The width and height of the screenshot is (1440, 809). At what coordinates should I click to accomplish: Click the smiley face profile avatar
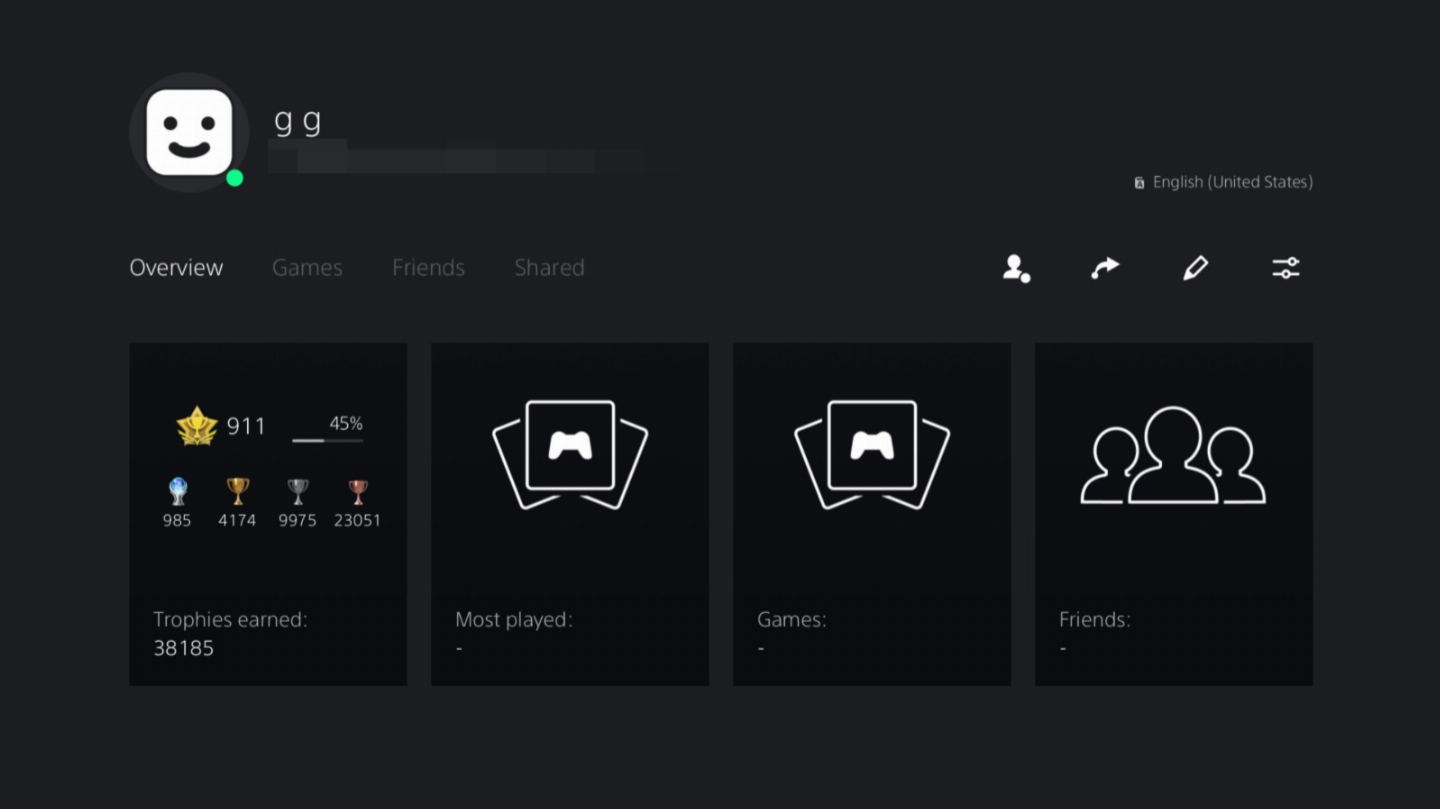[x=189, y=132]
